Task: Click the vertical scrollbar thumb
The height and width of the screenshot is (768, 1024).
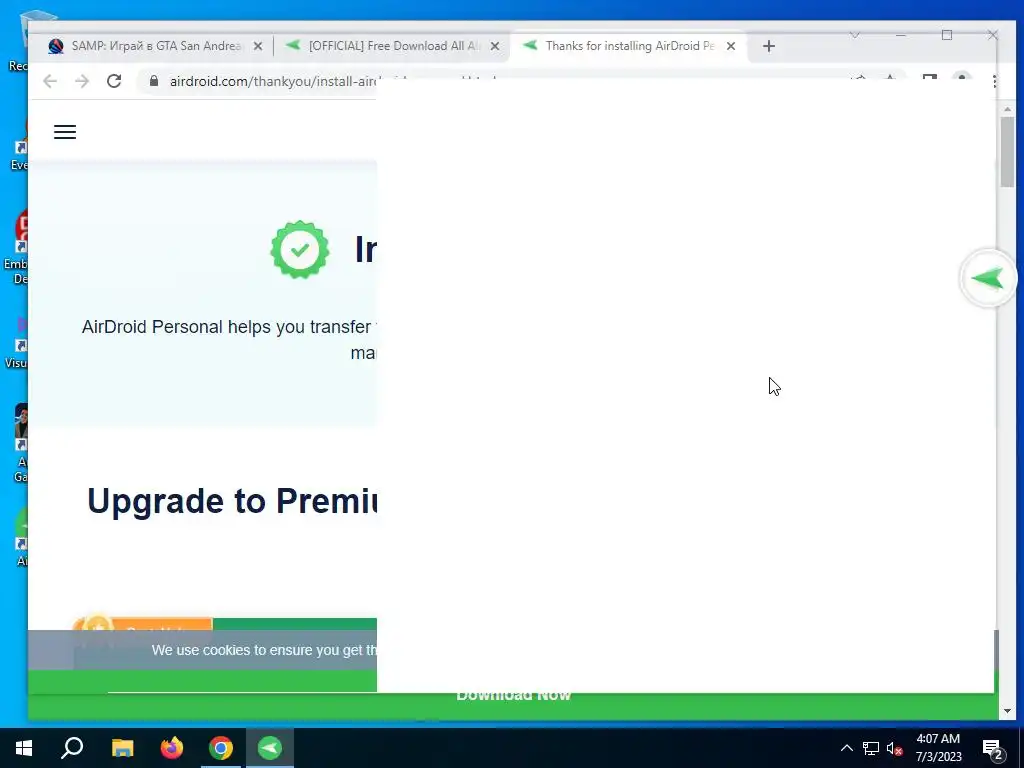Action: point(1007,152)
